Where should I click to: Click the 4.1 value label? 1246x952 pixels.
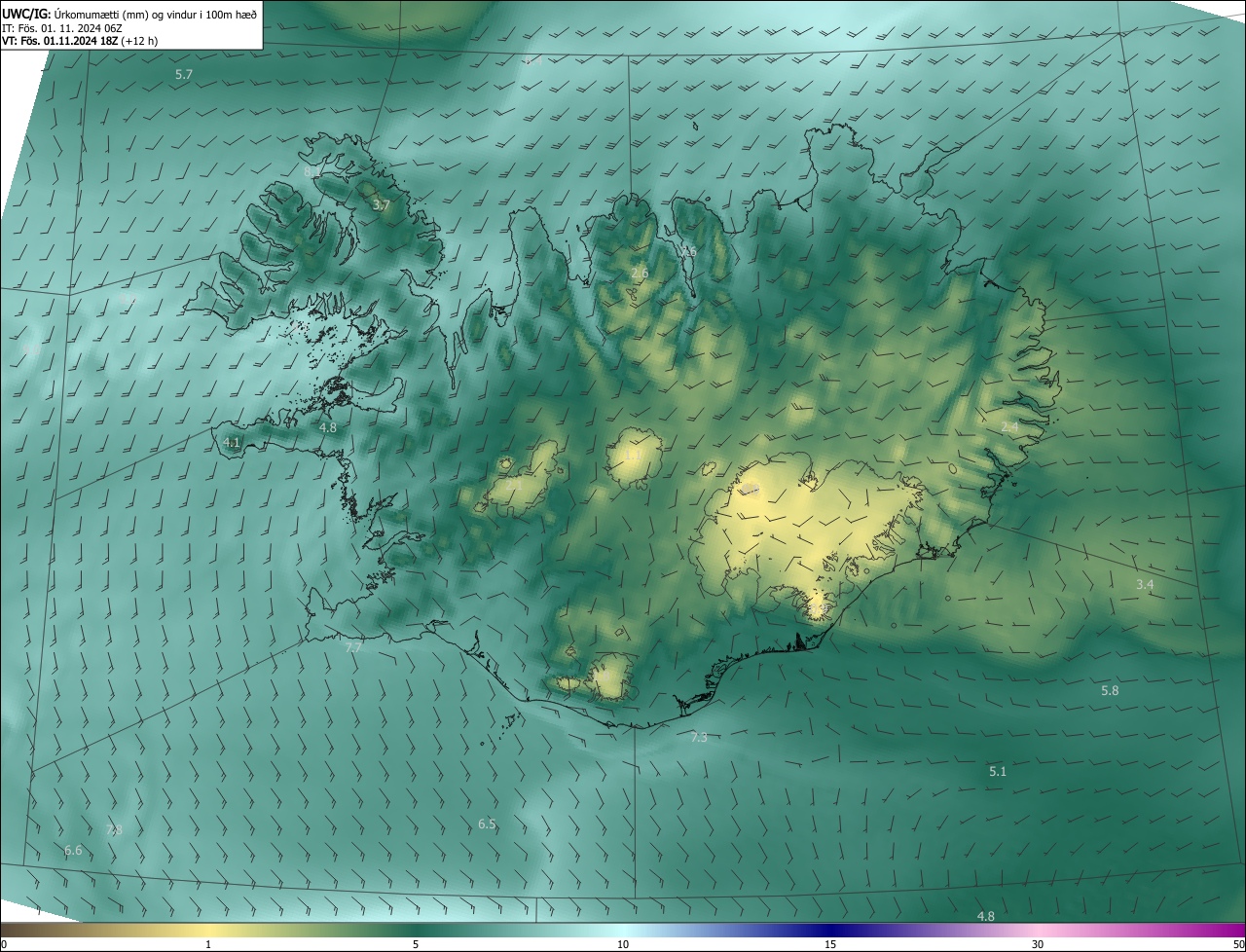[x=232, y=442]
